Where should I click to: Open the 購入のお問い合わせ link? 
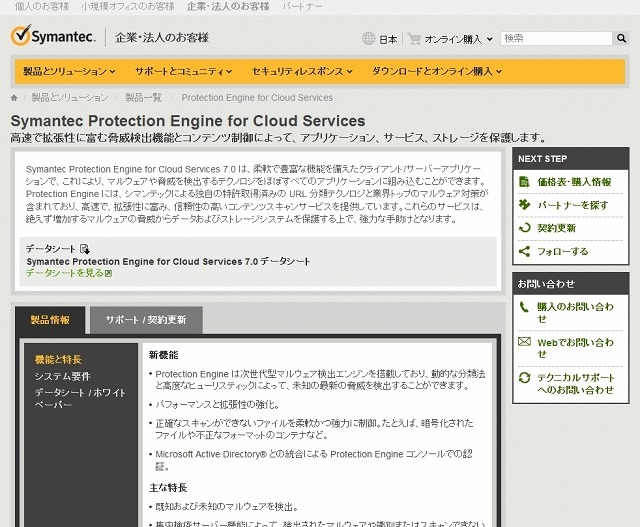point(575,313)
